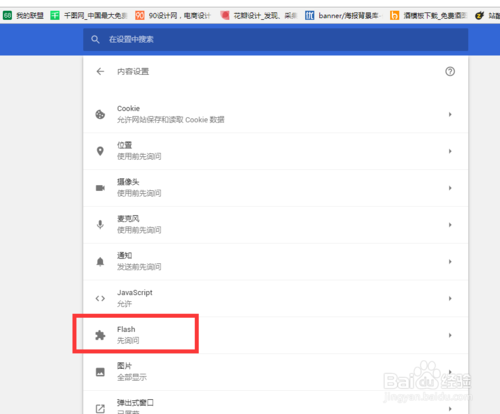Expand the 位置 settings chevron
Image resolution: width=500 pixels, height=414 pixels.
click(450, 151)
